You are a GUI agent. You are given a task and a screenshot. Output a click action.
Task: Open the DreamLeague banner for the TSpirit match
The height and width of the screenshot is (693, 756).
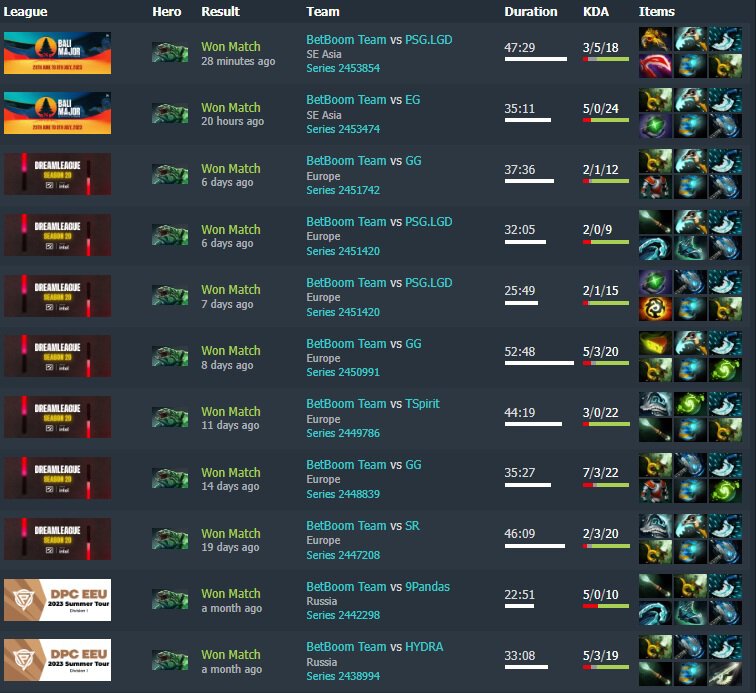(x=57, y=417)
